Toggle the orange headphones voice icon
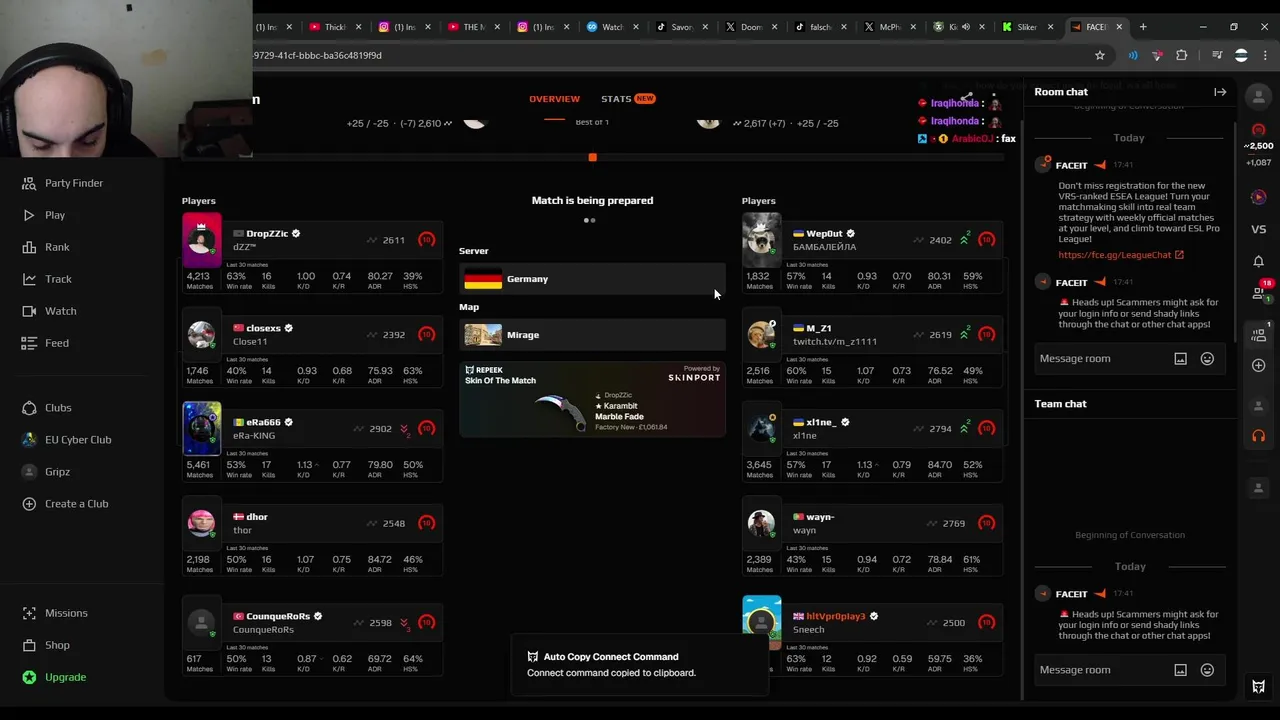Screen dimensions: 1280x720 point(1258,436)
